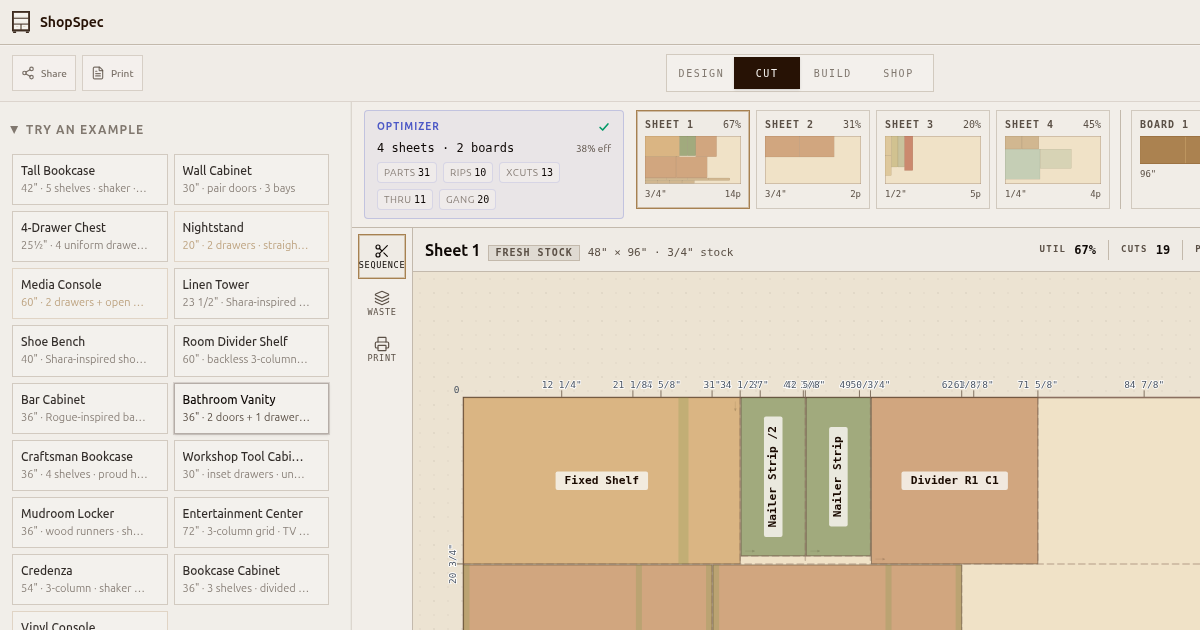Click the Print printer icon in side toolbar
This screenshot has width=1200, height=630.
[x=382, y=350]
